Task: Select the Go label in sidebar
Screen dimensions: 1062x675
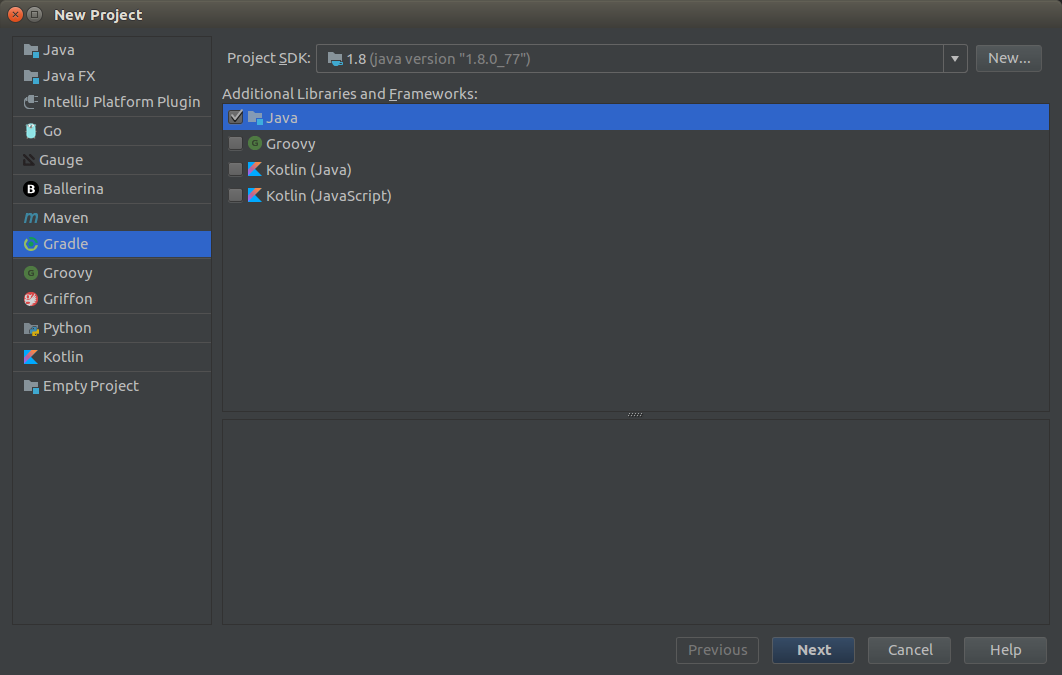Action: (x=52, y=131)
